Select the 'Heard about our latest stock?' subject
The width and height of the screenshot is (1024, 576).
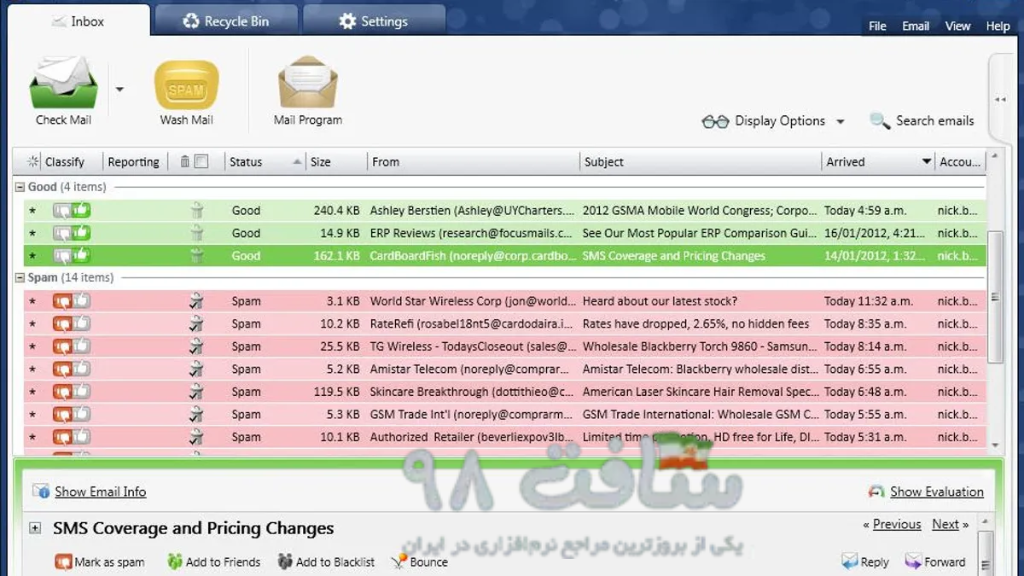pos(660,301)
